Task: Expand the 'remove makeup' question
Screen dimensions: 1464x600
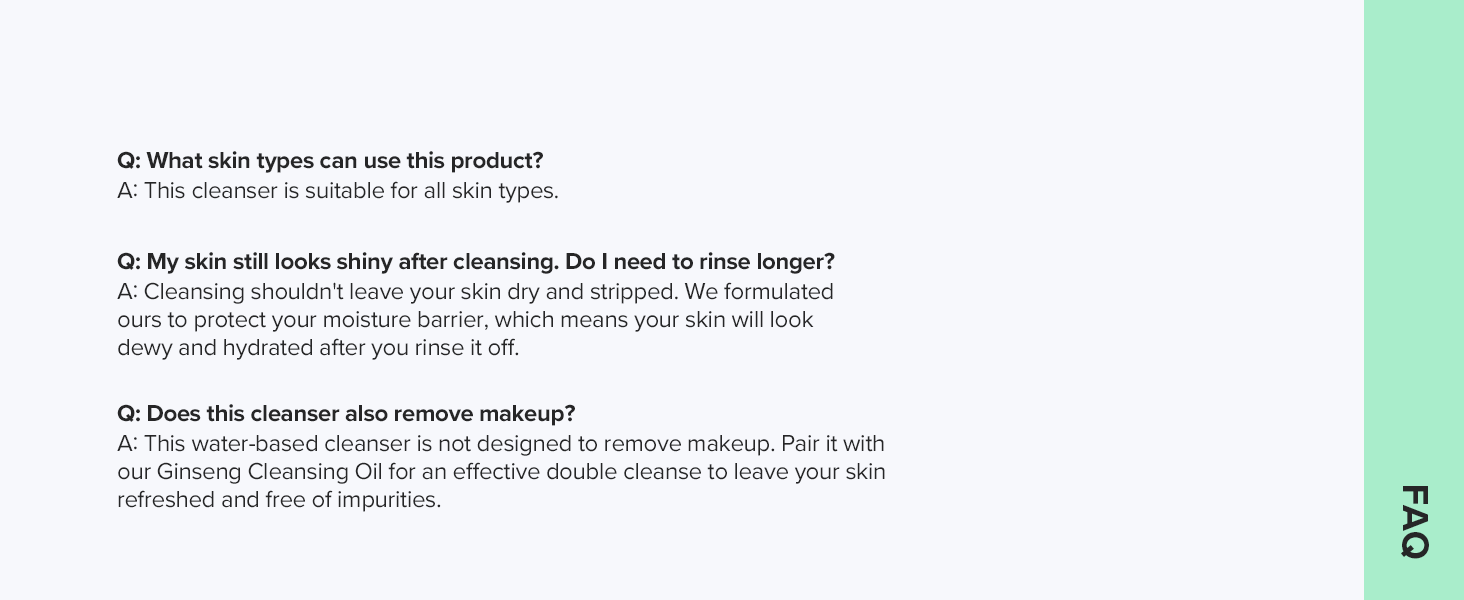Action: 346,414
